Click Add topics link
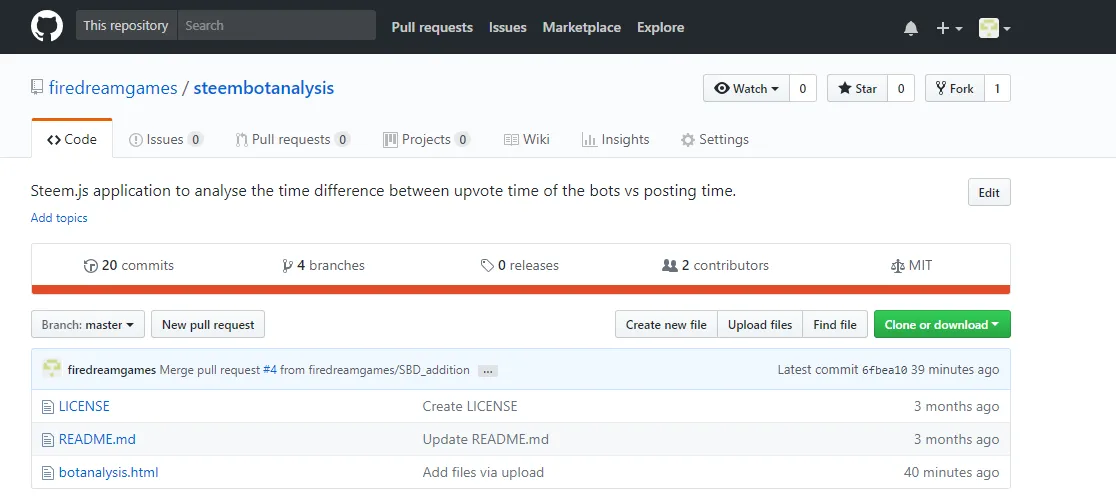Viewport: 1116px width, 497px height. pyautogui.click(x=59, y=218)
